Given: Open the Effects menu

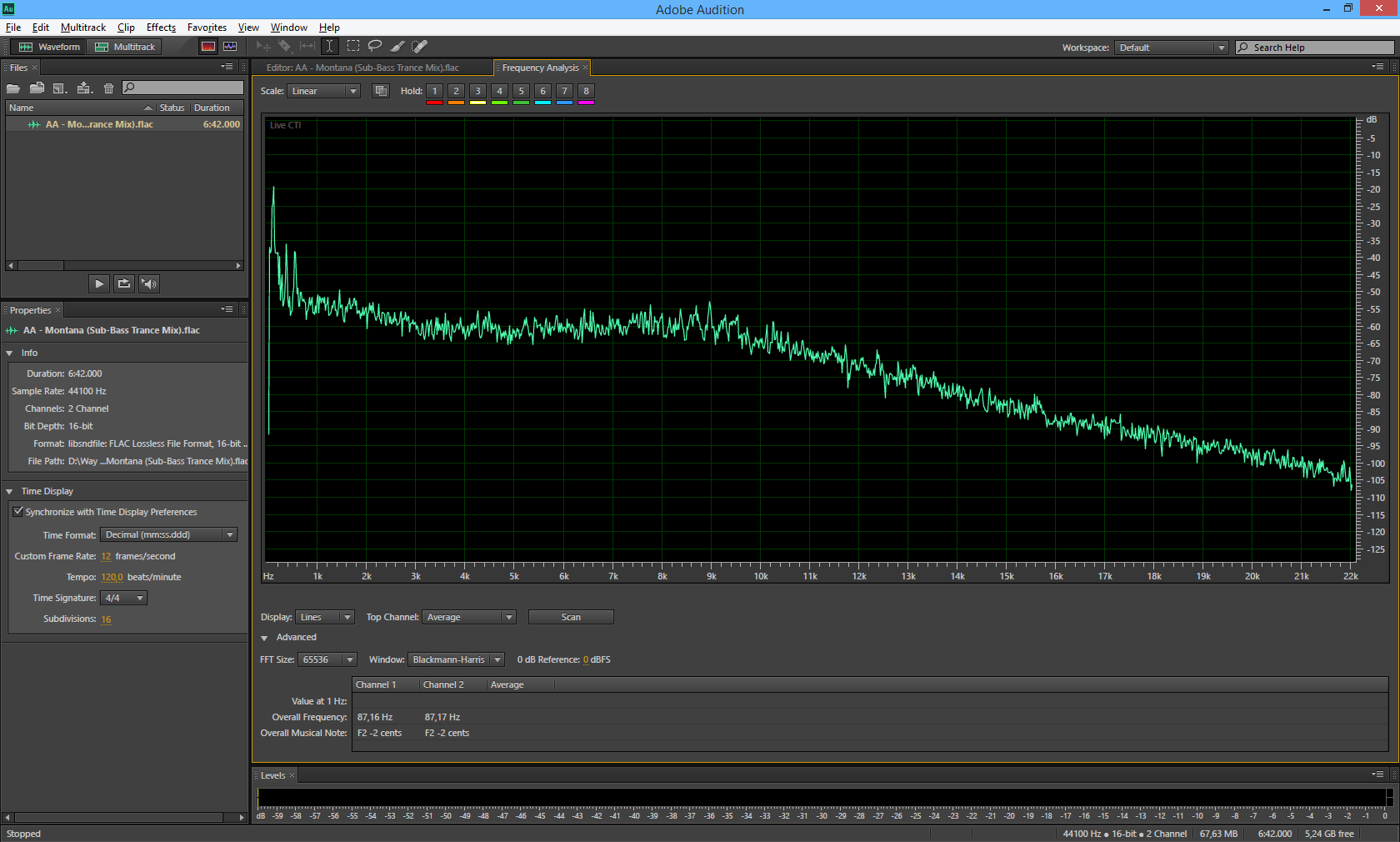Looking at the screenshot, I should [161, 28].
